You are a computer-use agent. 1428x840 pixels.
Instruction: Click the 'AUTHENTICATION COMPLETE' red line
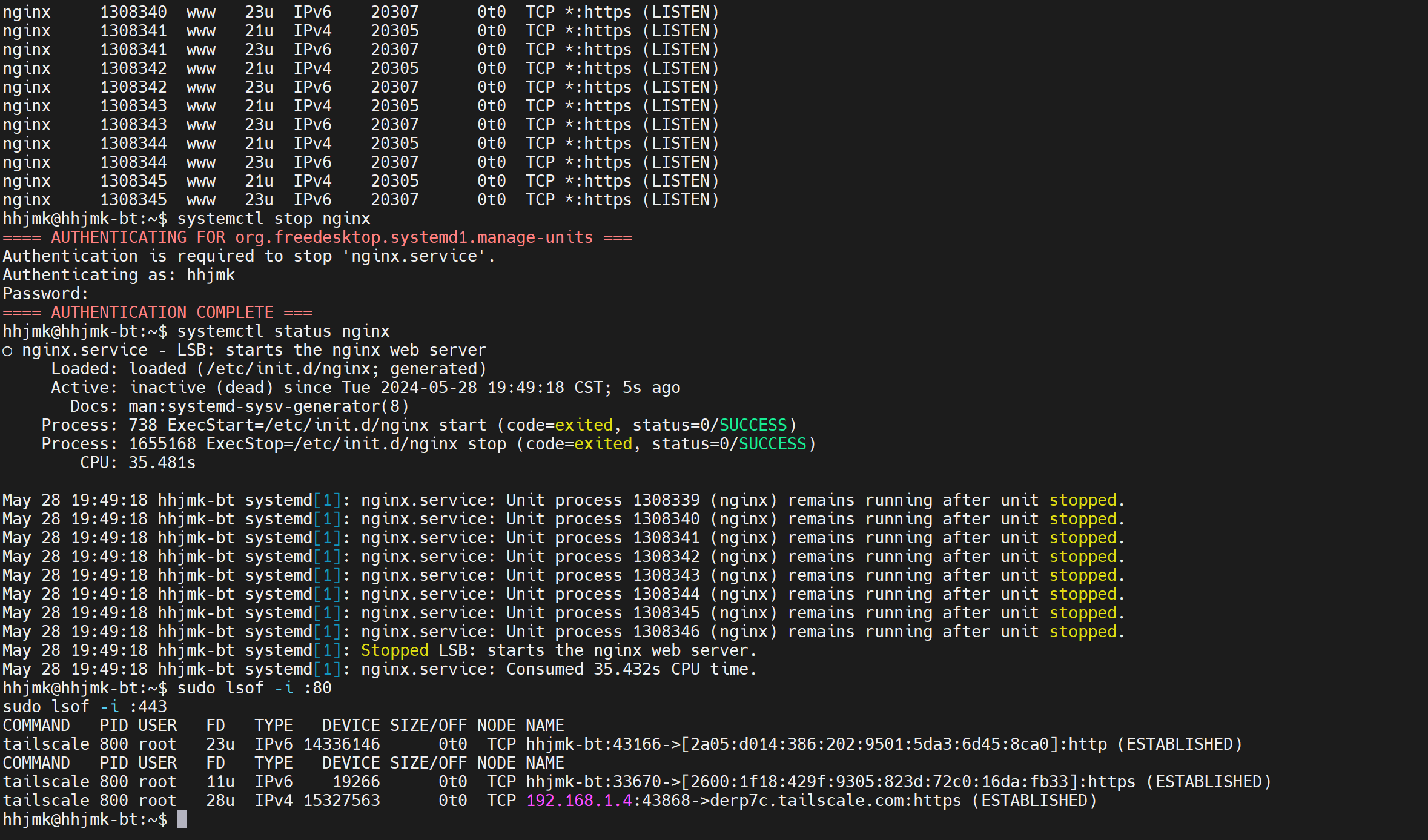click(x=157, y=313)
